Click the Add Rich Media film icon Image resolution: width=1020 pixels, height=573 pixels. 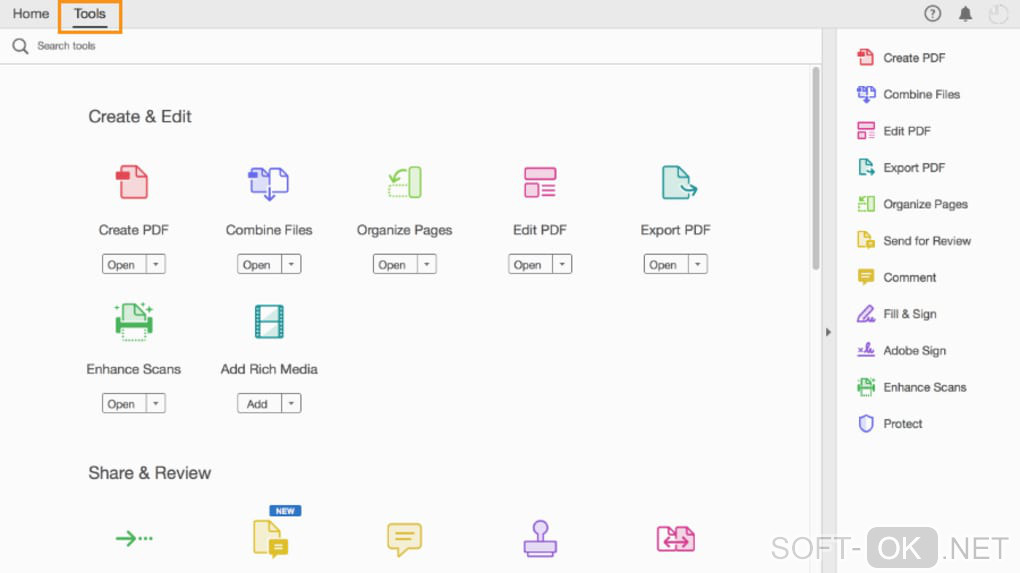click(x=269, y=321)
